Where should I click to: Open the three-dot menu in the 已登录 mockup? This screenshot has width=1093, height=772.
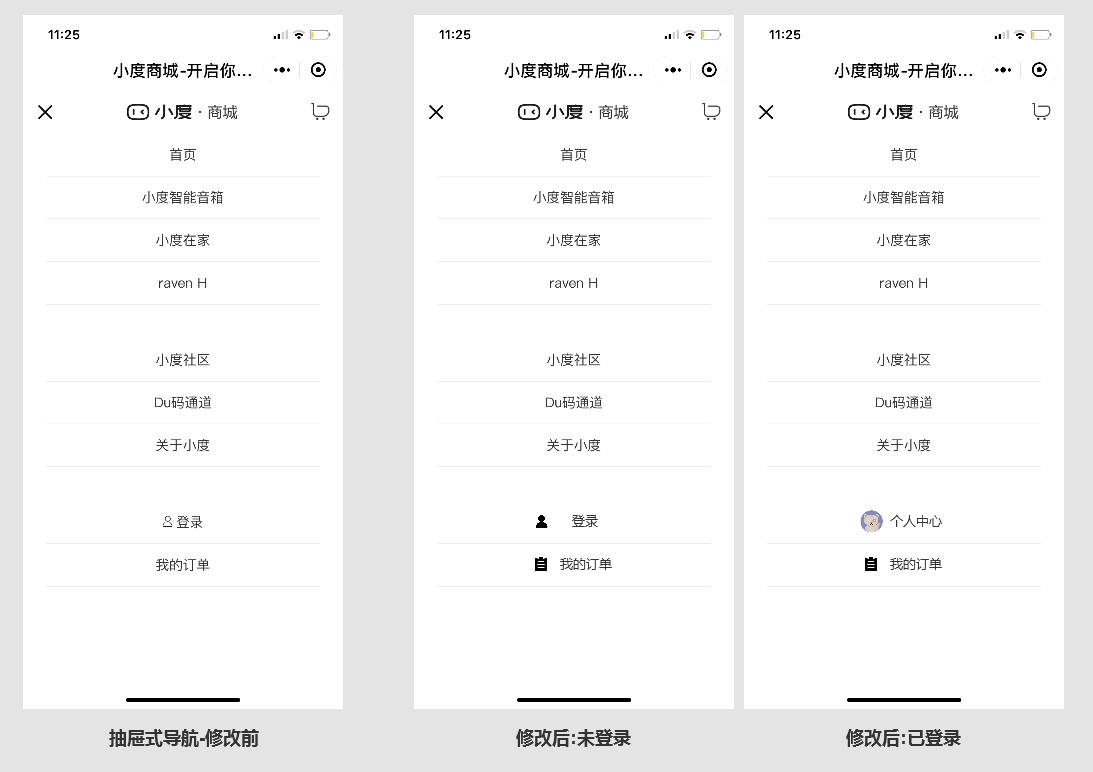click(x=1003, y=70)
